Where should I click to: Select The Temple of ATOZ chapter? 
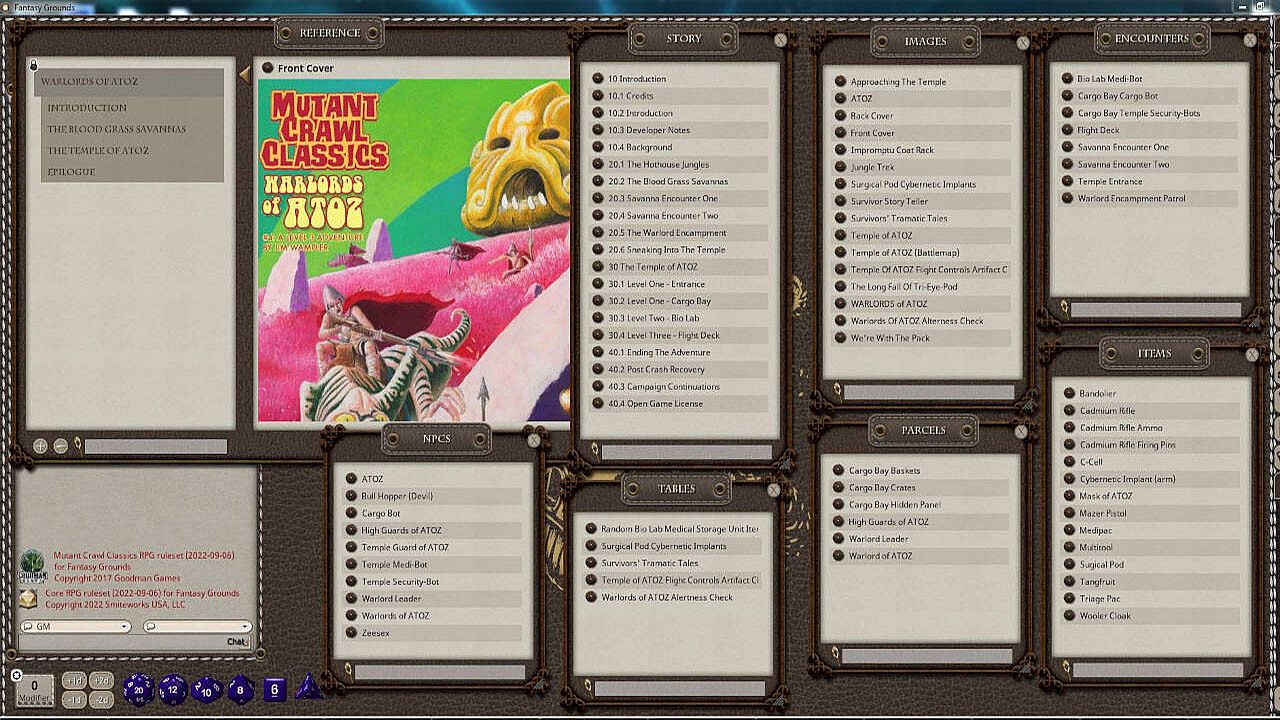pyautogui.click(x=98, y=150)
